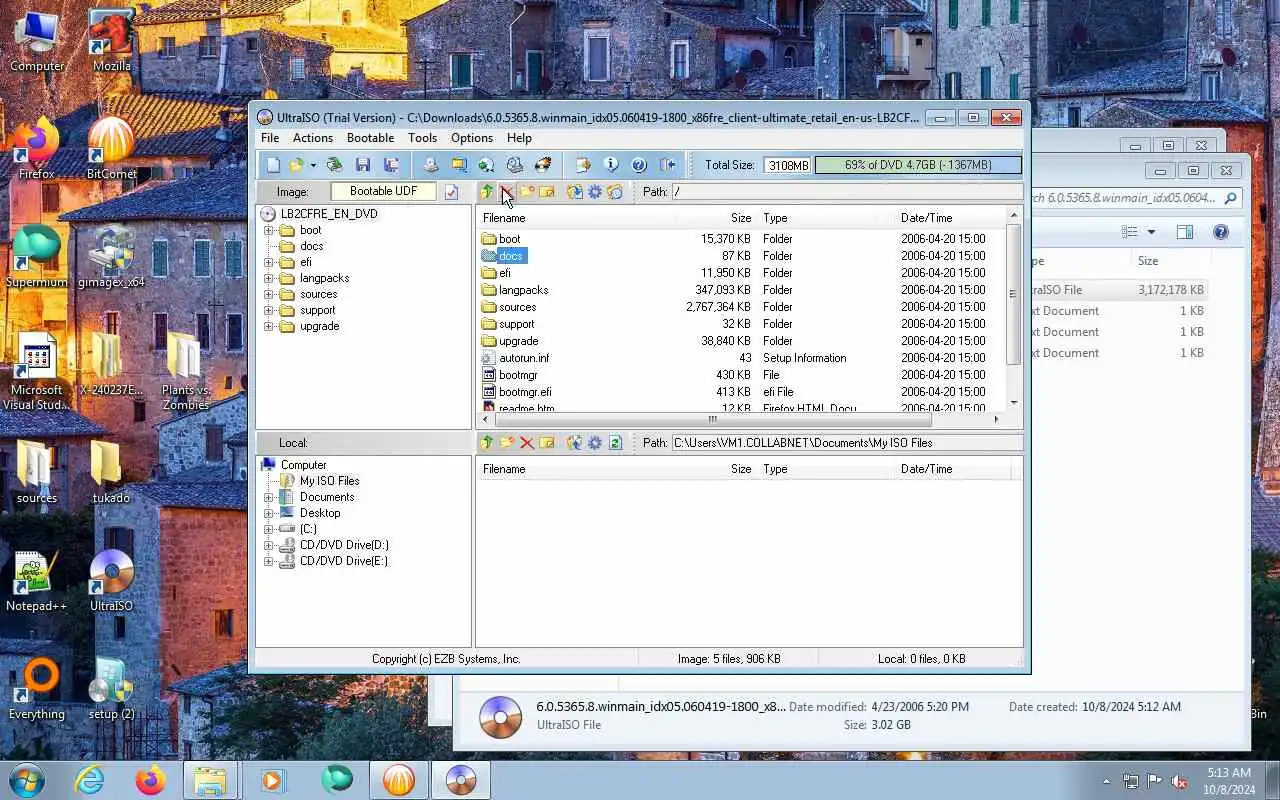Click the Refresh icon in Local toolbar
1280x800 pixels.
615,443
